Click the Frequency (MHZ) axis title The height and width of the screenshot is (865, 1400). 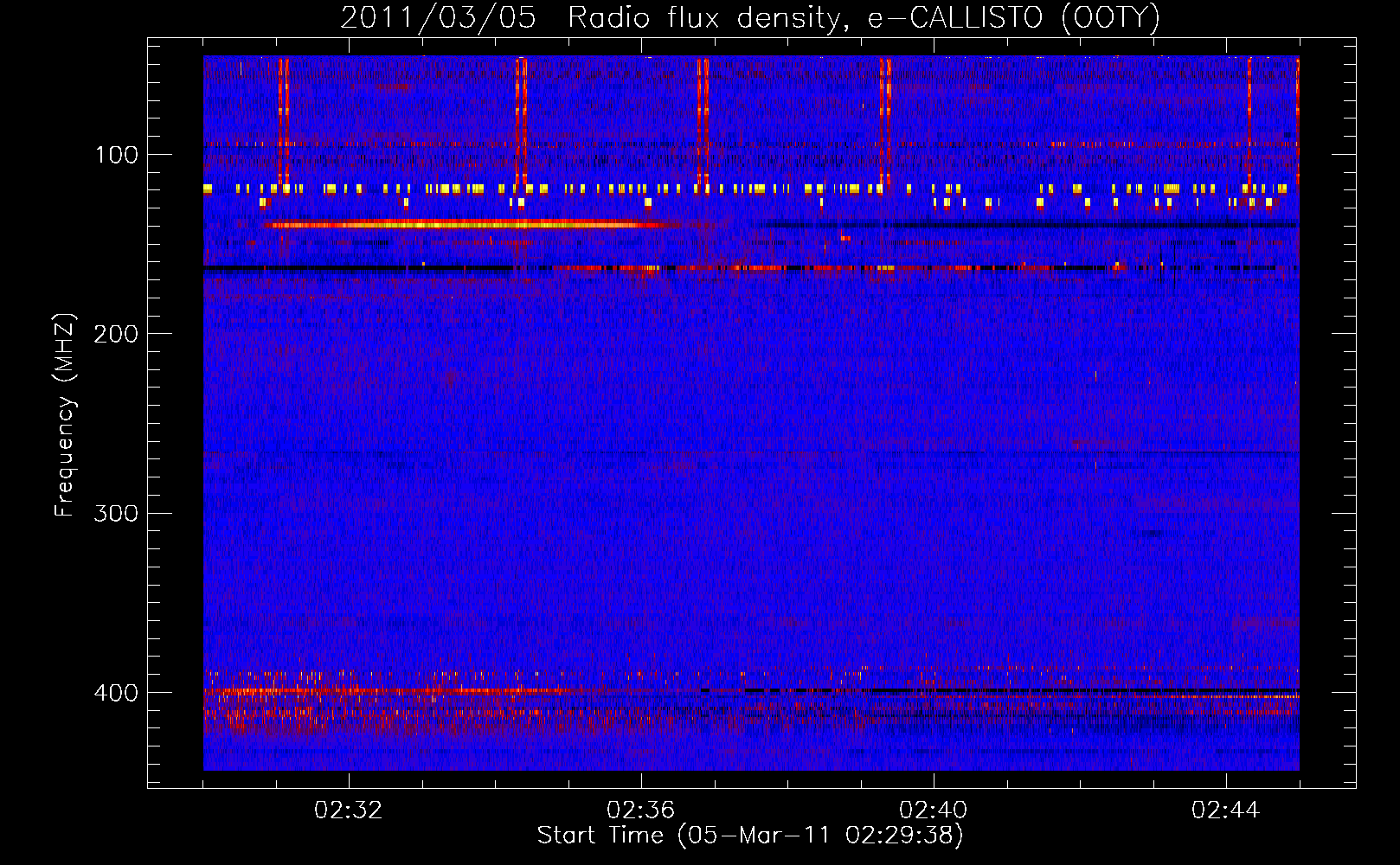click(x=65, y=415)
